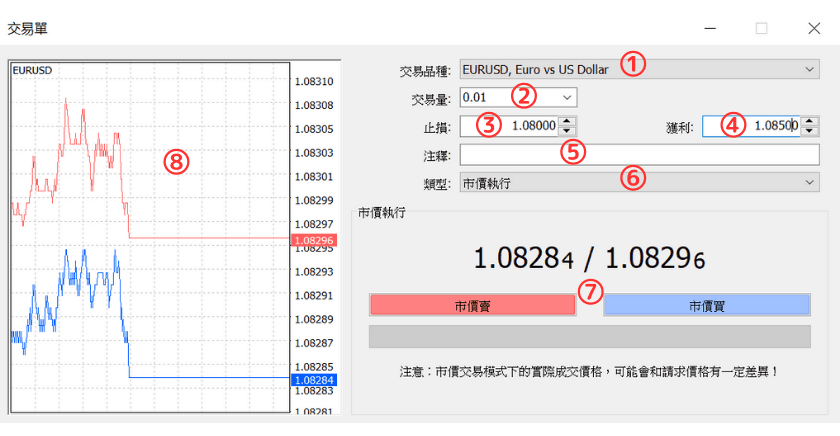The height and width of the screenshot is (436, 840).
Task: Click the large 1.08284 / 1.08296 quote
Action: [590, 258]
